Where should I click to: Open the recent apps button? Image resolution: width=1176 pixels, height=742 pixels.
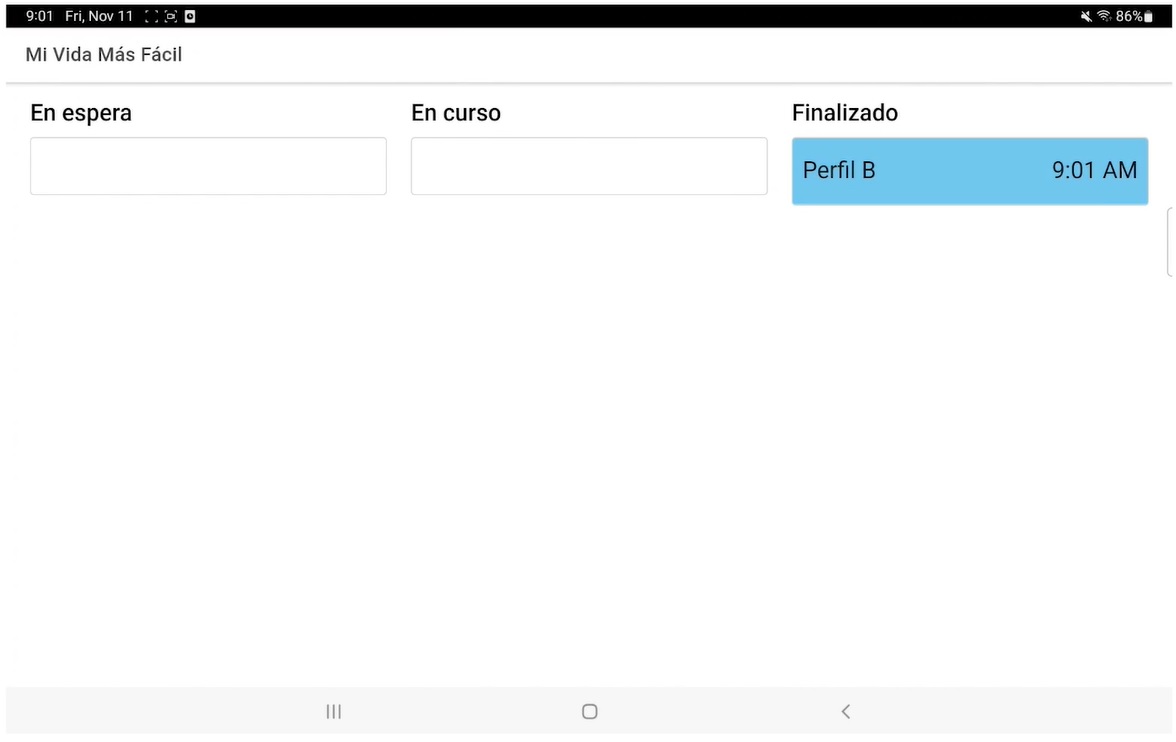tap(334, 711)
